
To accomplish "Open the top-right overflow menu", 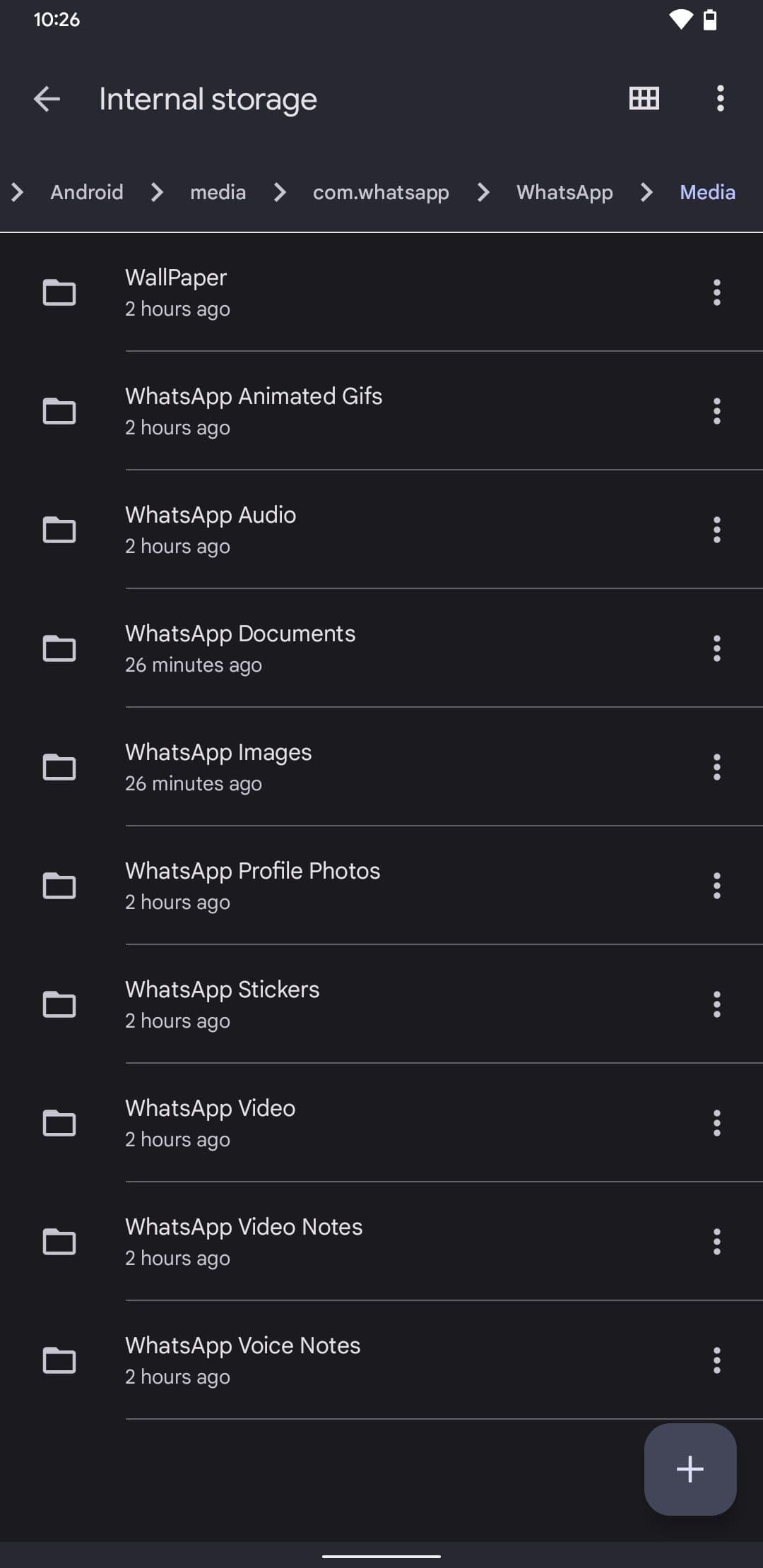I will point(720,98).
